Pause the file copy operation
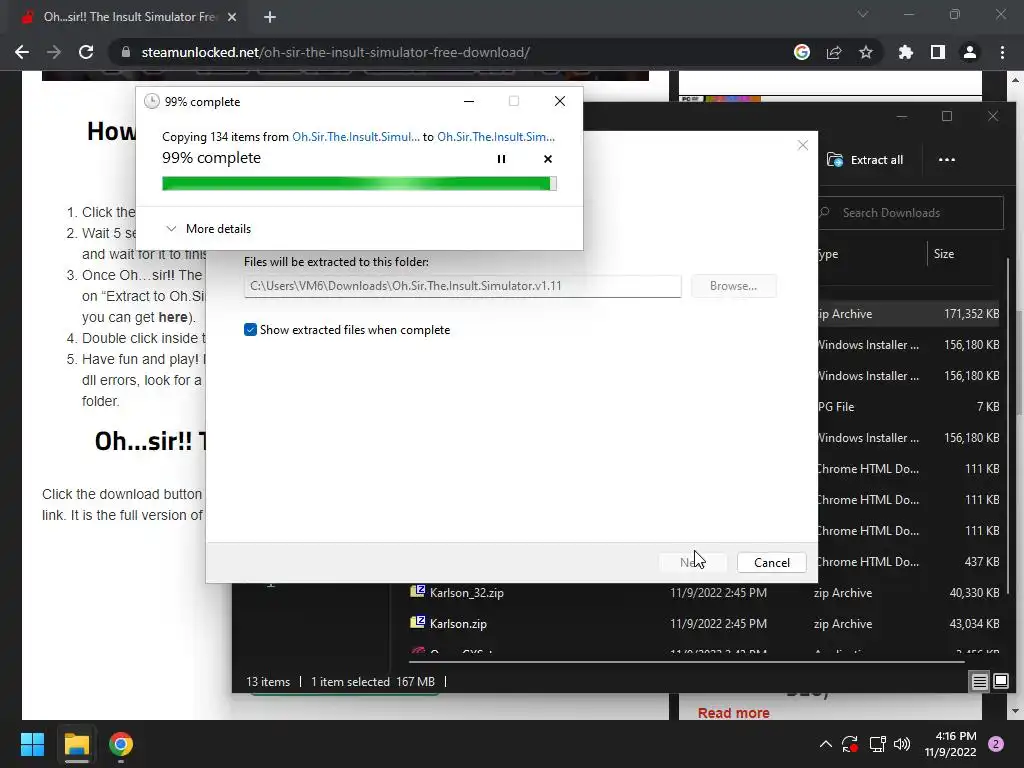Screen dimensions: 1024x768 coord(501,159)
